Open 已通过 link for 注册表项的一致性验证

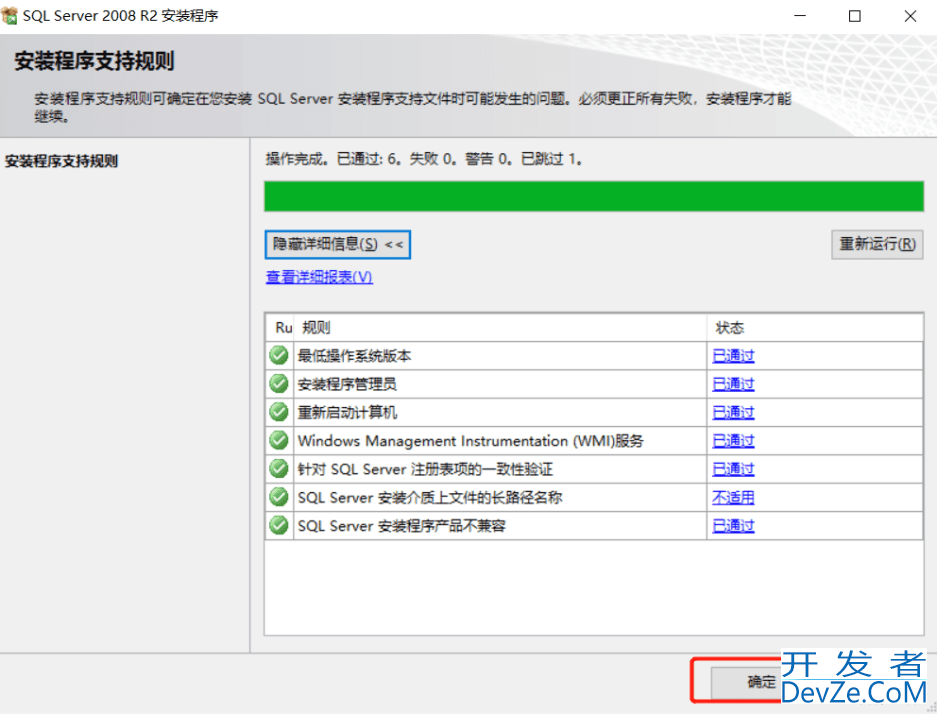[733, 470]
